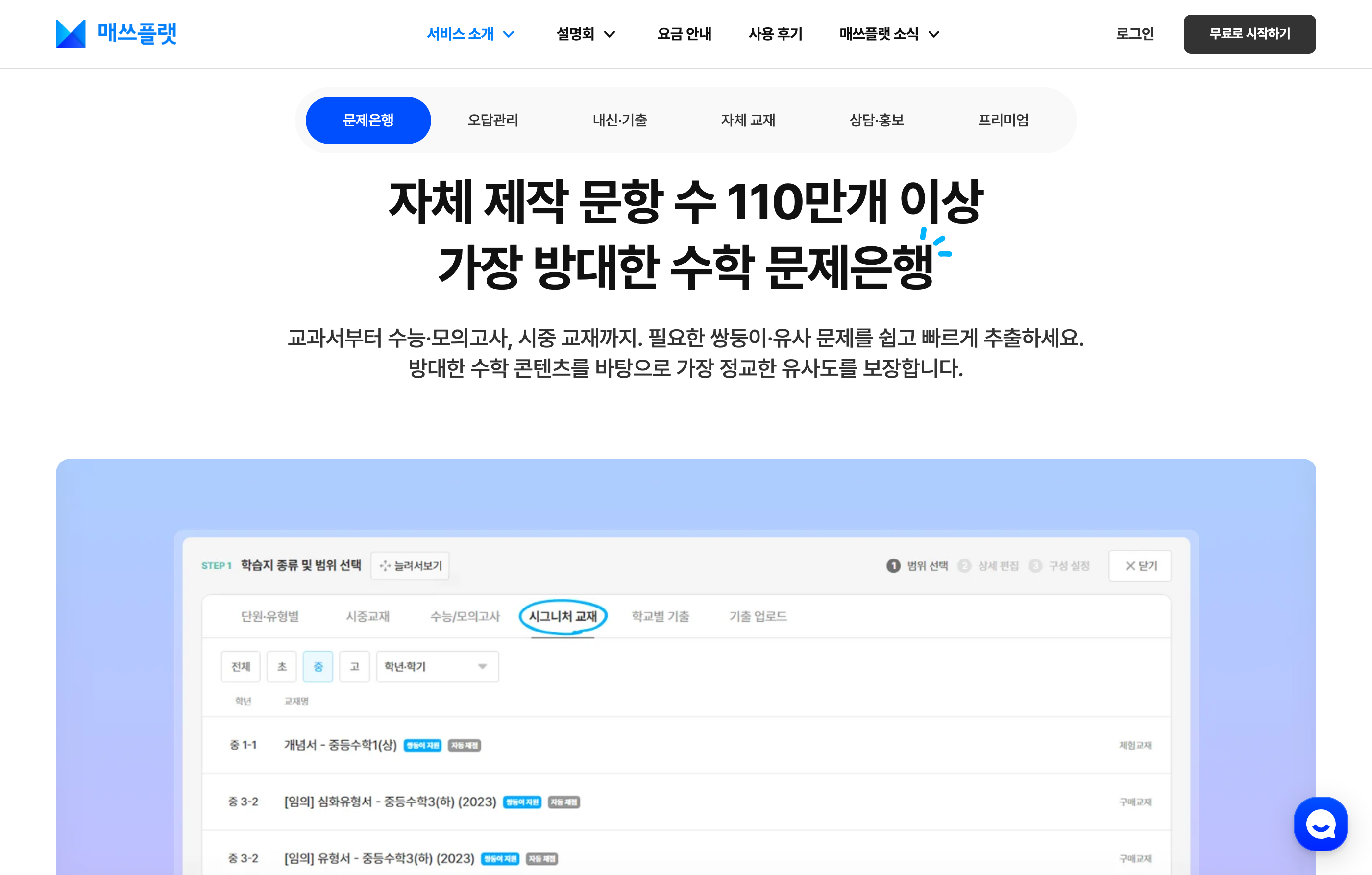
Task: Expand the 서비스 소개 menu
Action: pyautogui.click(x=470, y=34)
